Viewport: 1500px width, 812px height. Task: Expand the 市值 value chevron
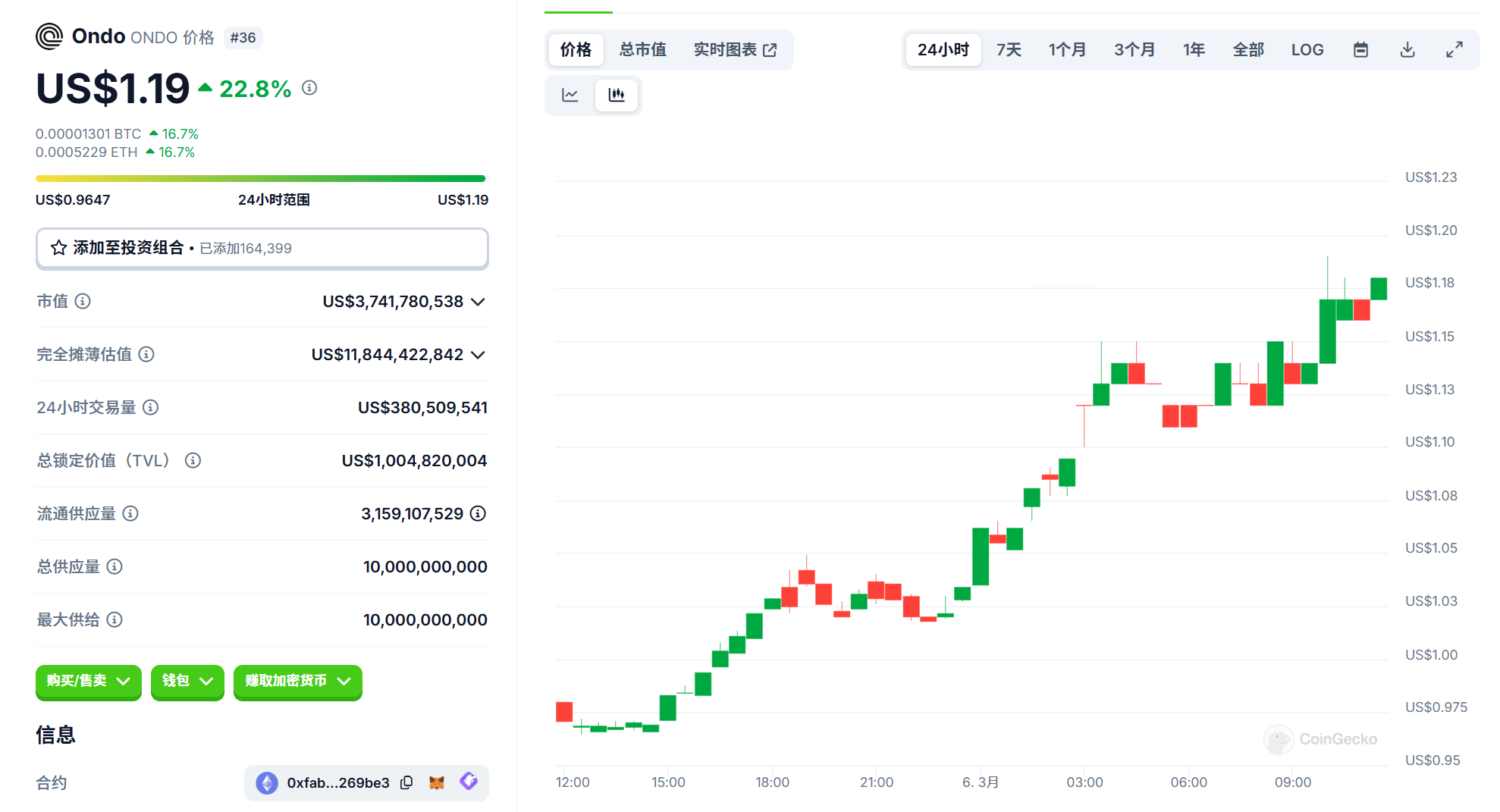[x=478, y=302]
